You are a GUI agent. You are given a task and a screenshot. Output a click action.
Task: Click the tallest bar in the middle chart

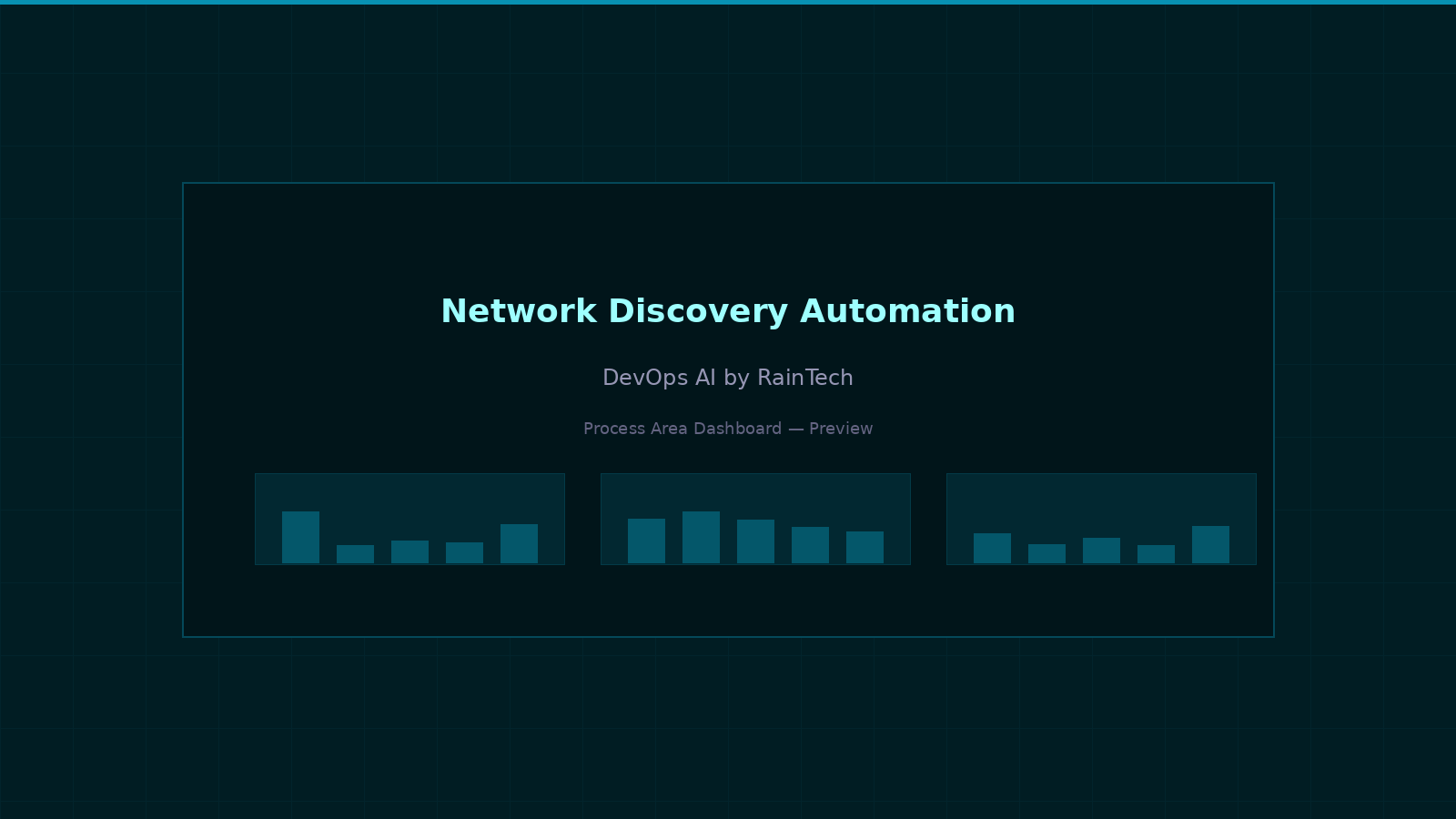702,537
